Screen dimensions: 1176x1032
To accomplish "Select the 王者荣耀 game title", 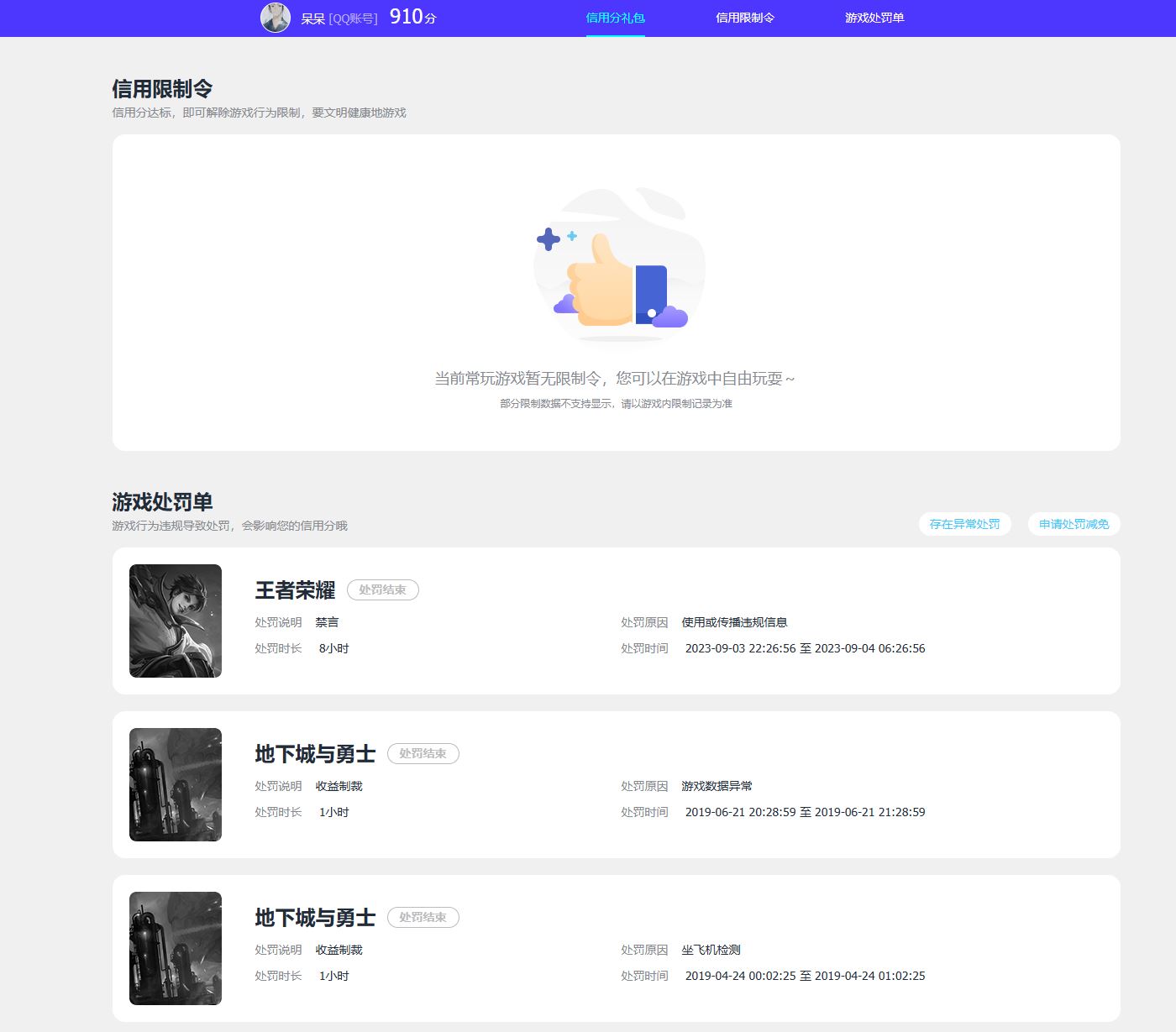I will [x=295, y=590].
